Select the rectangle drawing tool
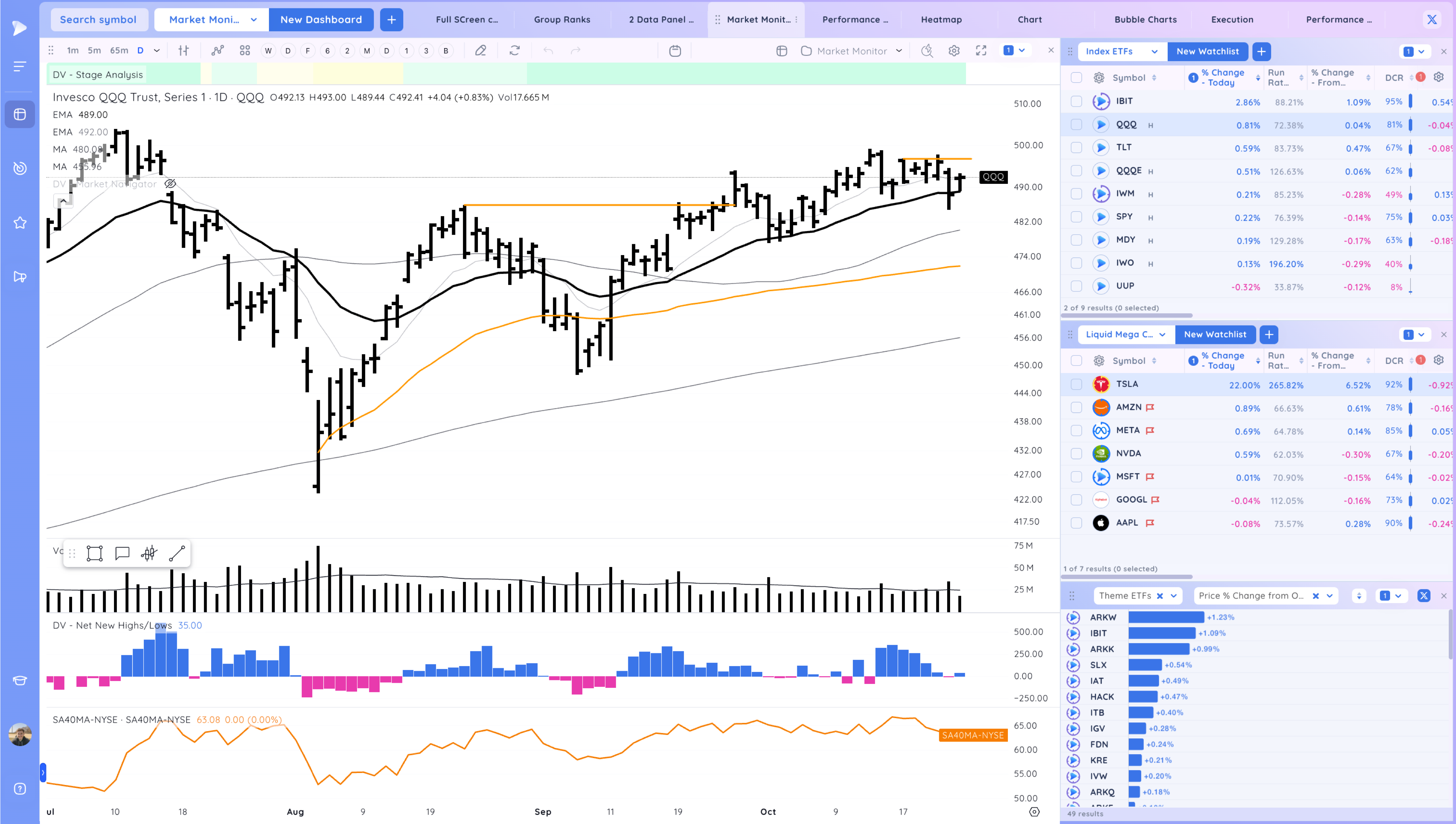The width and height of the screenshot is (1456, 824). (95, 554)
